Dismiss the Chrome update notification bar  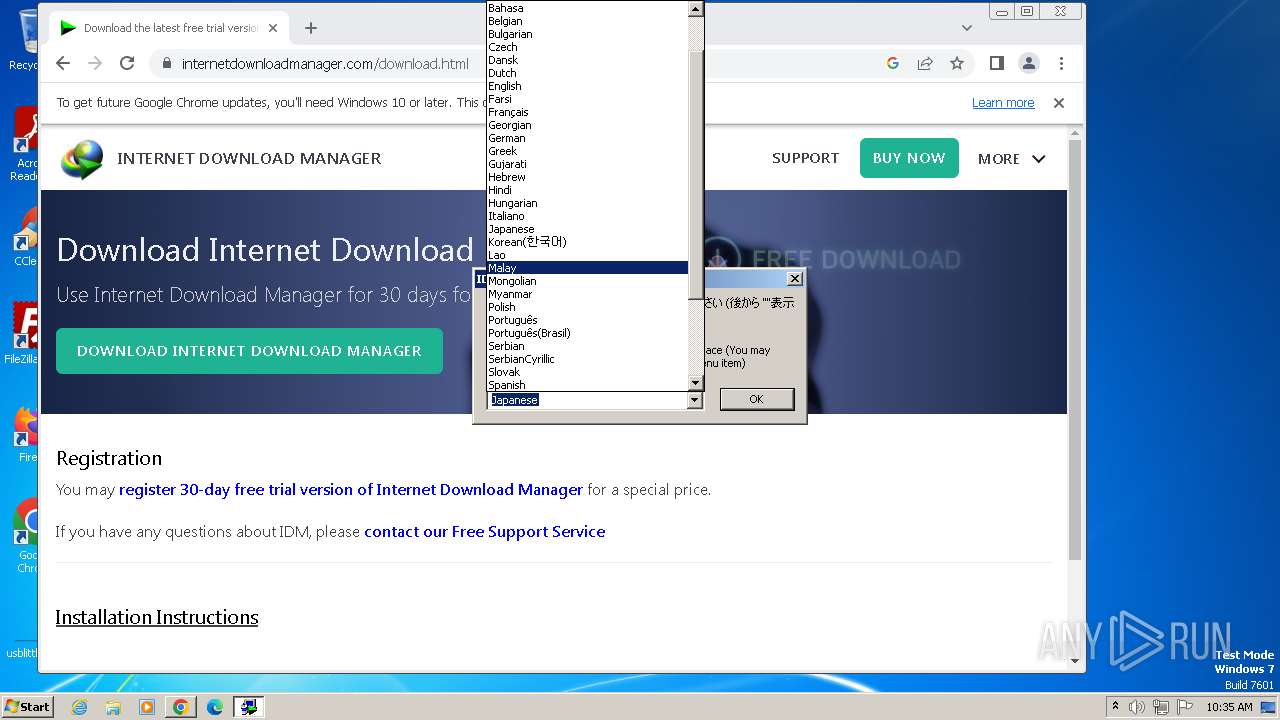1059,103
